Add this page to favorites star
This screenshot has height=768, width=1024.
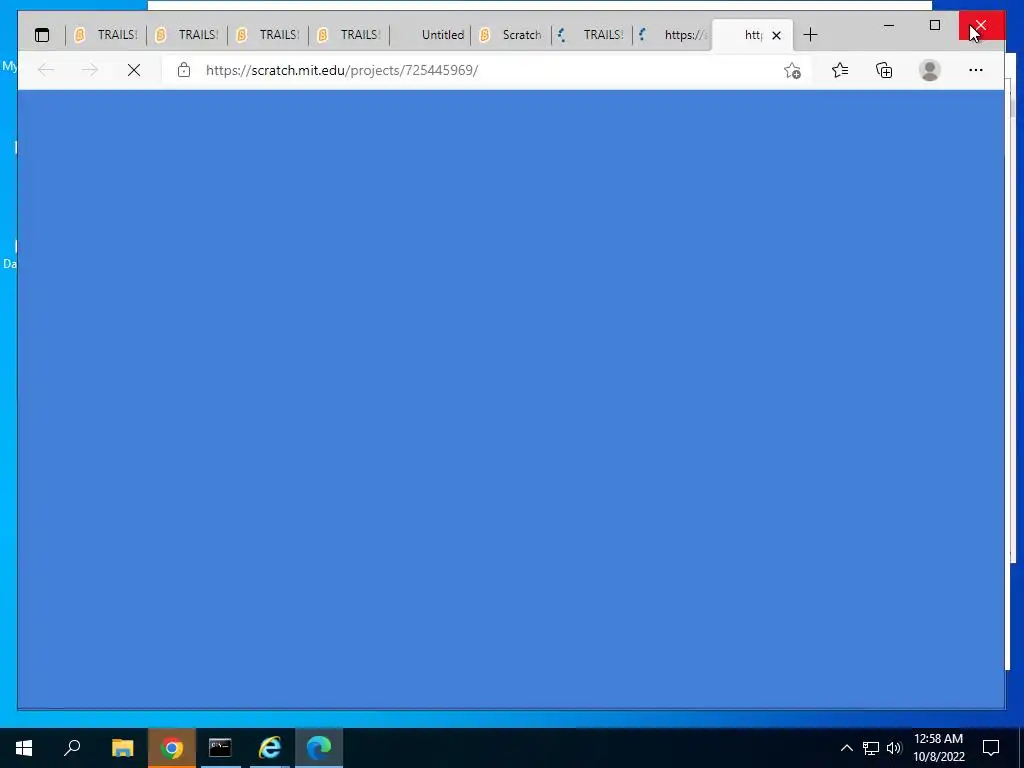click(x=792, y=71)
